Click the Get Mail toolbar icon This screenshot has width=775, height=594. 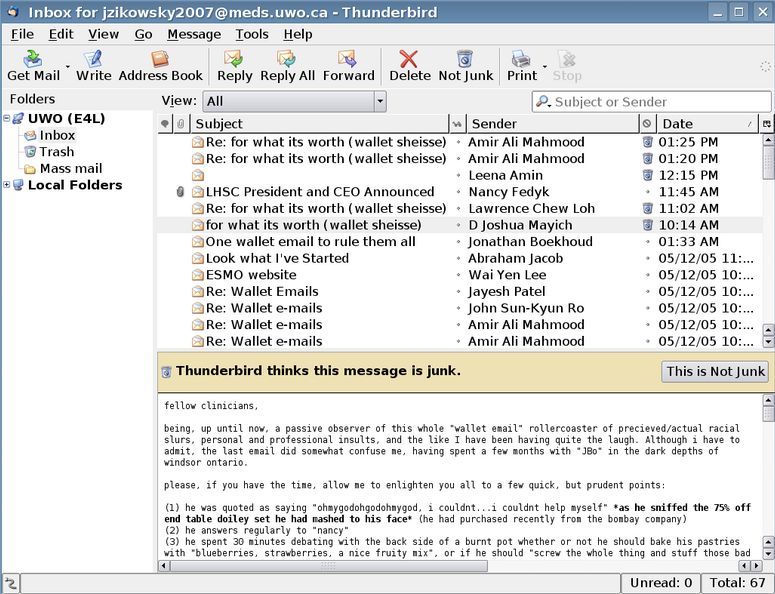(32, 65)
